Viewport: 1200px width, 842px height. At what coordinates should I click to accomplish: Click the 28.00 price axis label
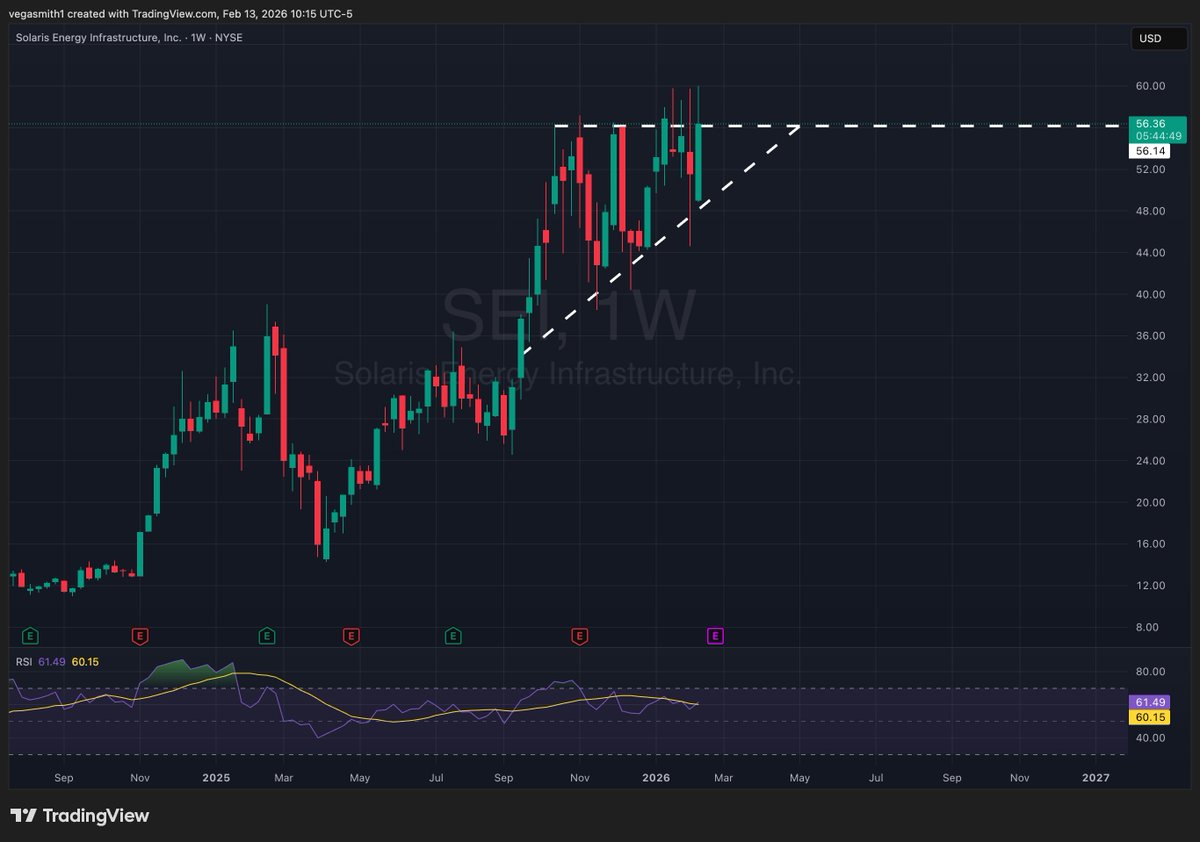[1152, 419]
